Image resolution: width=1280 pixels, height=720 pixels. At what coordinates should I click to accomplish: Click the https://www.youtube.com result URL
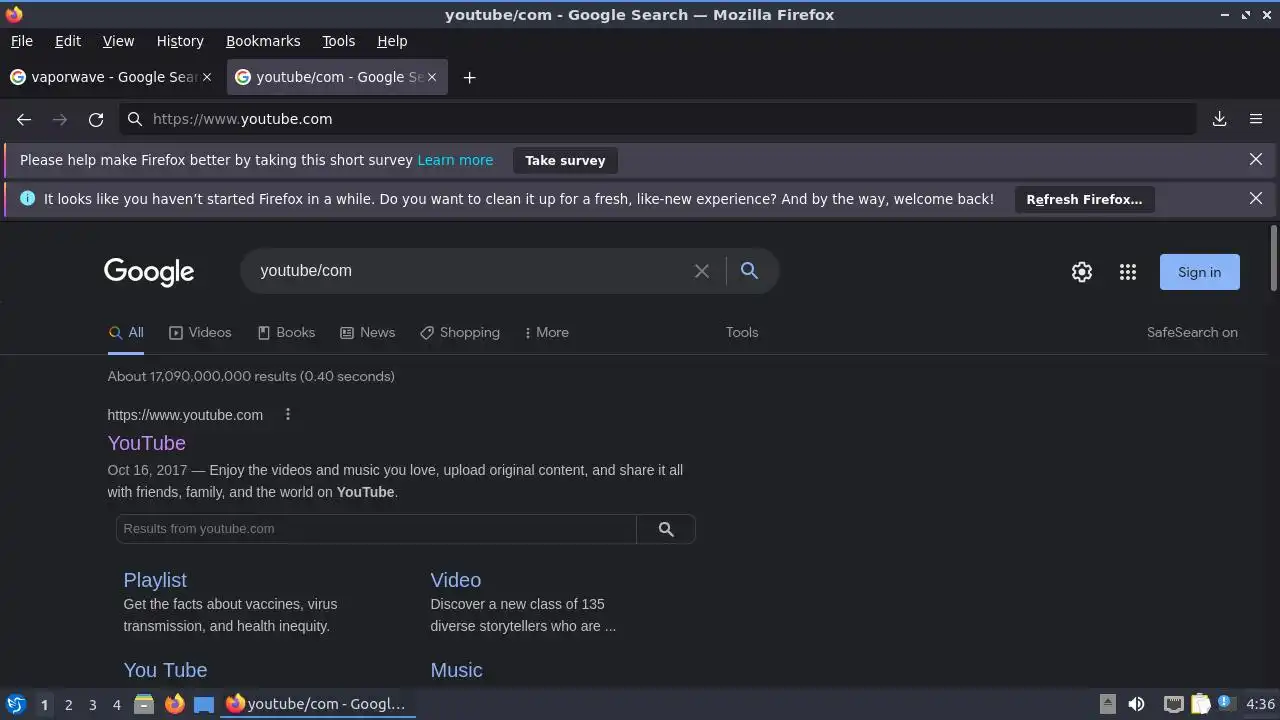(x=185, y=415)
